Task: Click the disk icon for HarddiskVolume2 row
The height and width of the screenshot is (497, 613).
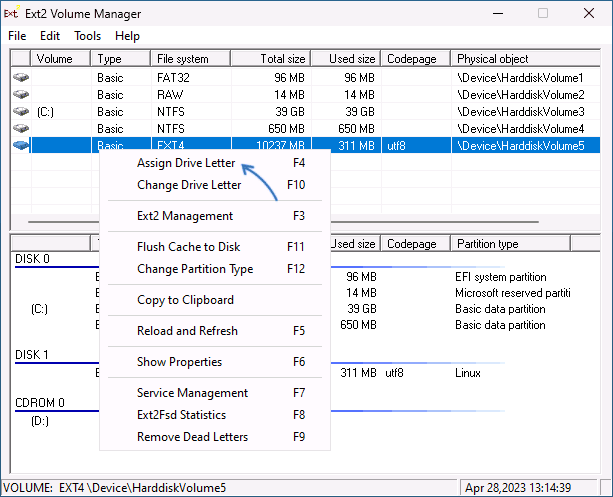Action: pos(21,95)
